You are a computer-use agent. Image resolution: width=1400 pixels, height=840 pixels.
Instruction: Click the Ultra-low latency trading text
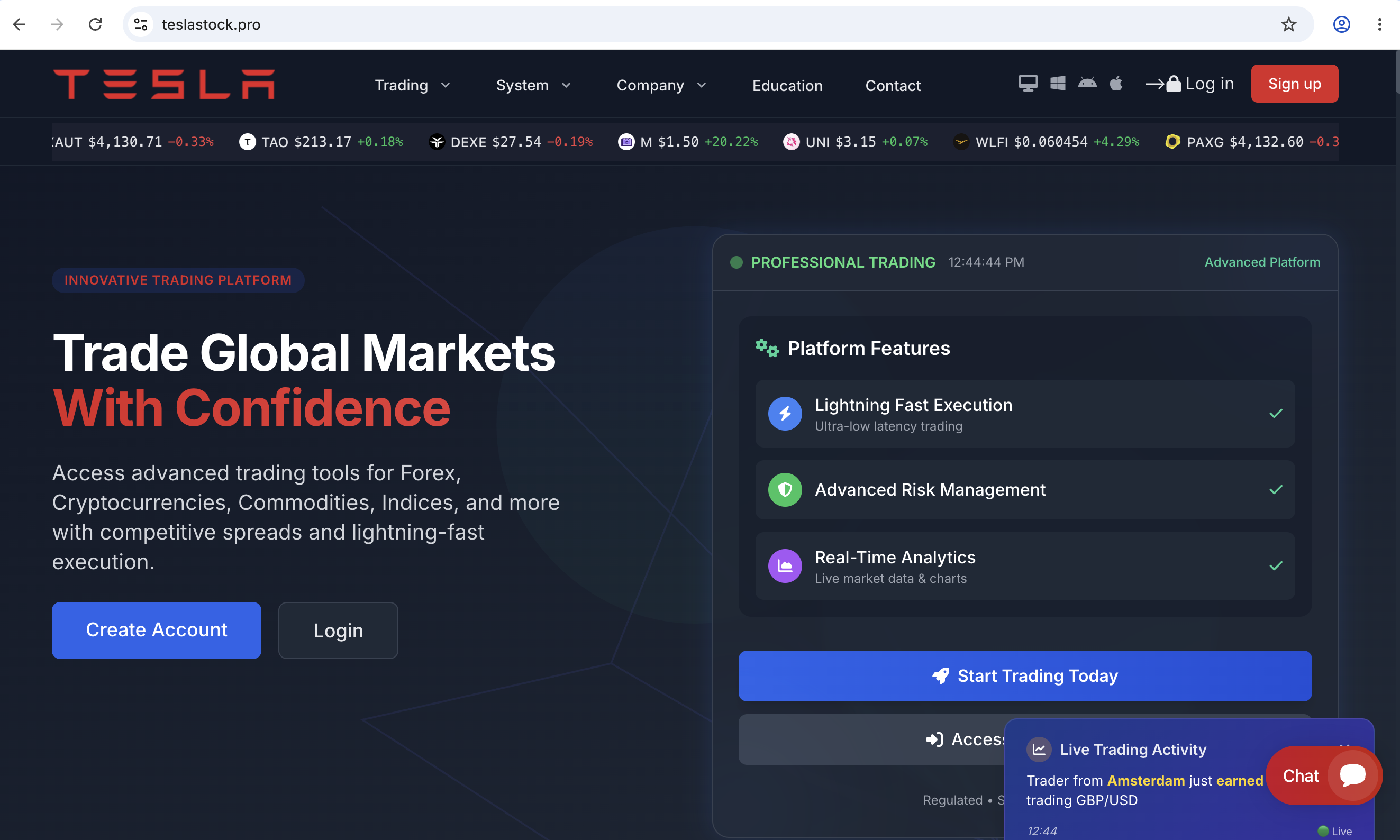[888, 426]
